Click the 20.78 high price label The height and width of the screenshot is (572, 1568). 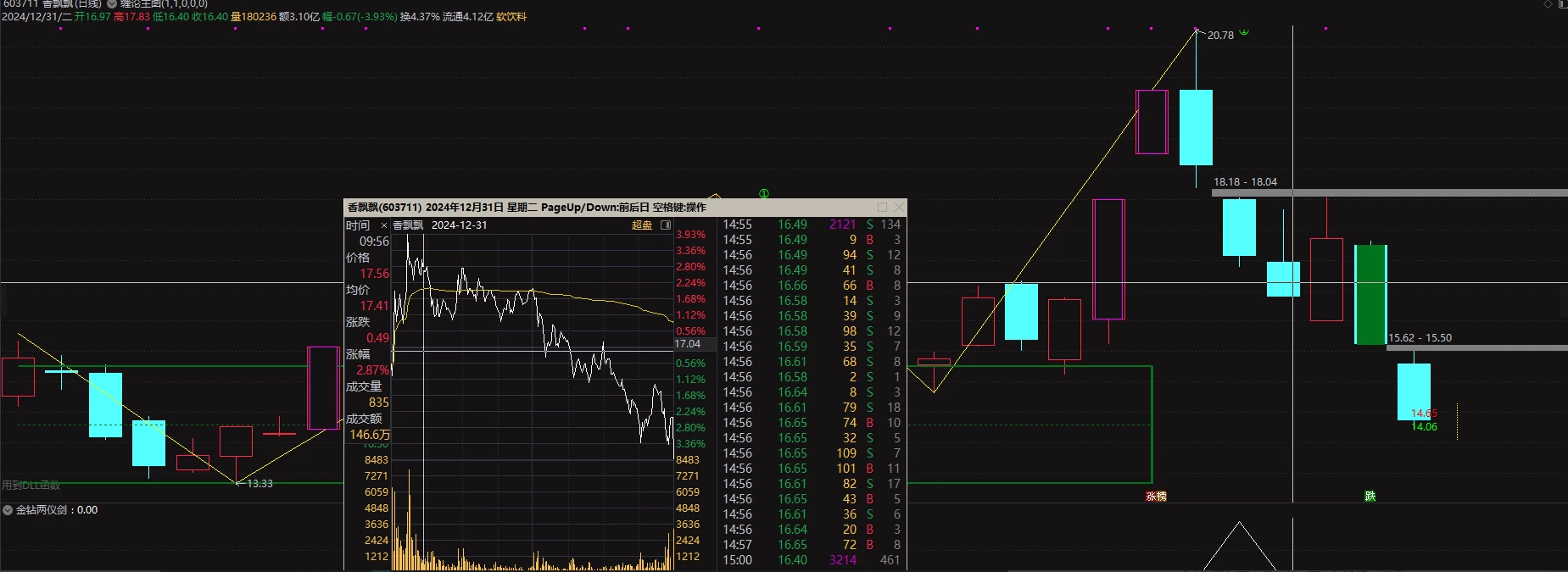pyautogui.click(x=1220, y=36)
